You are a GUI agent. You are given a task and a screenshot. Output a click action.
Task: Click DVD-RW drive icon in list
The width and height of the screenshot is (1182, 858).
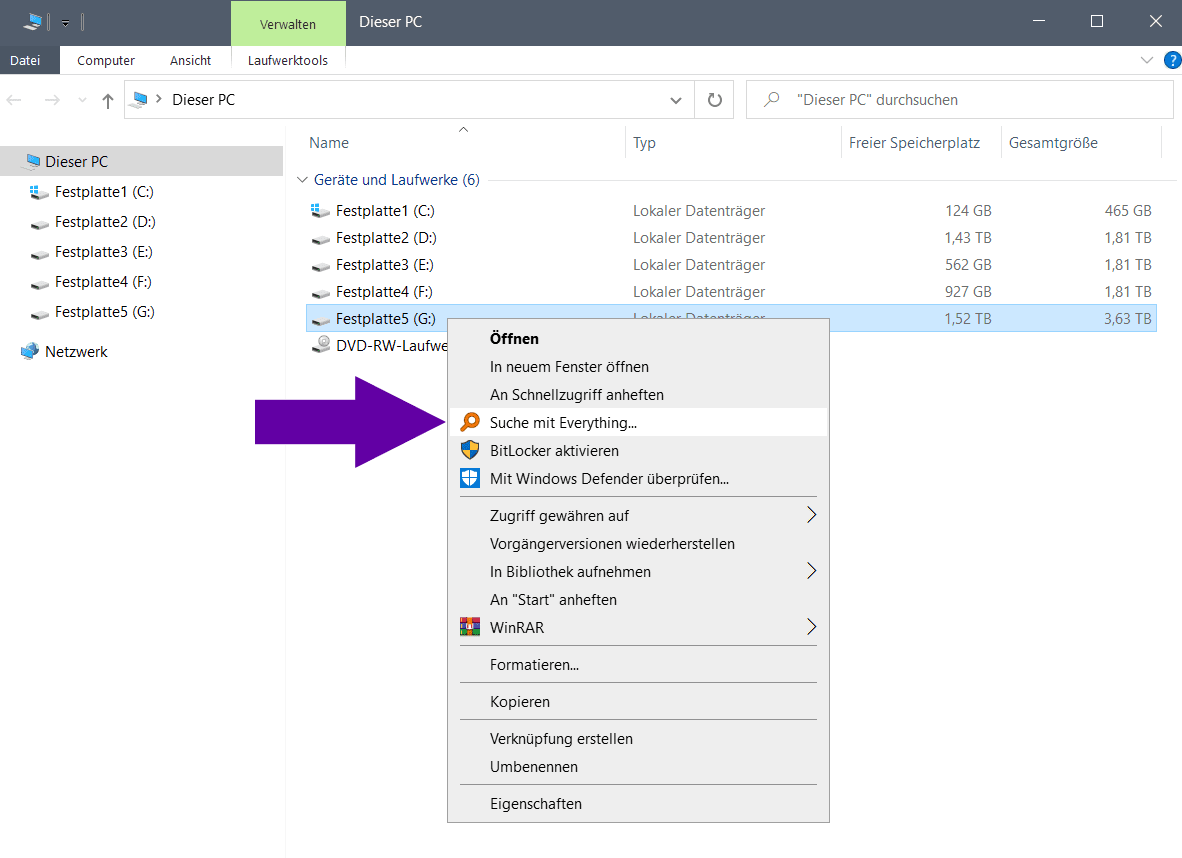tap(321, 346)
